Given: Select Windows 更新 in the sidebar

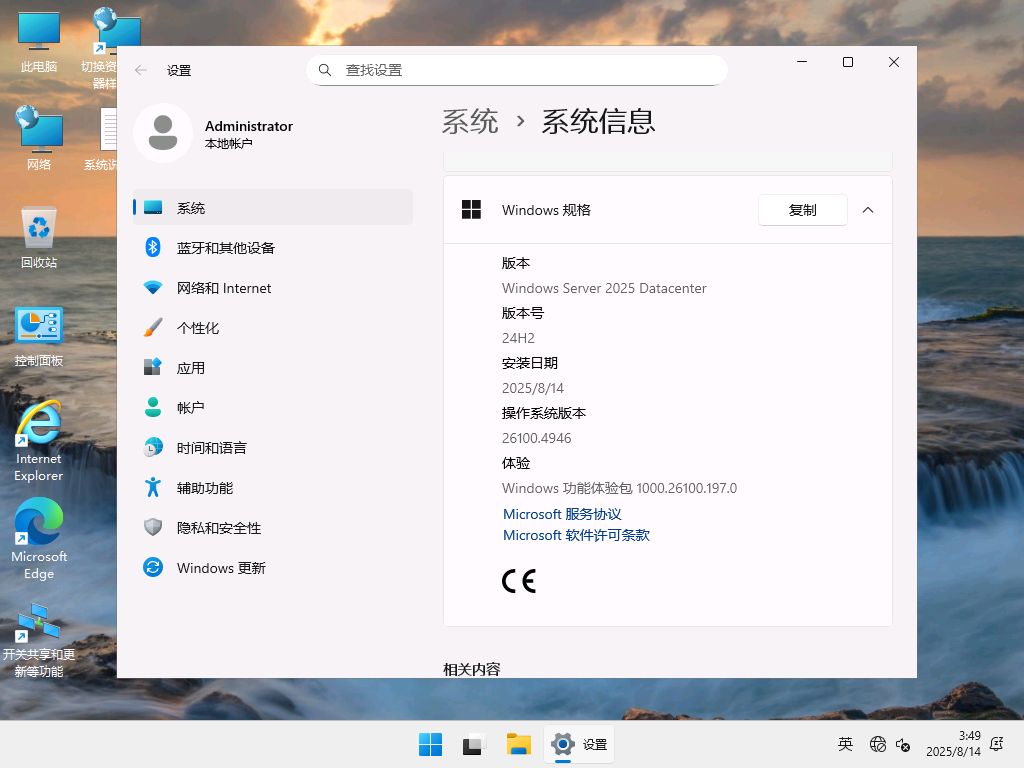Looking at the screenshot, I should point(273,568).
